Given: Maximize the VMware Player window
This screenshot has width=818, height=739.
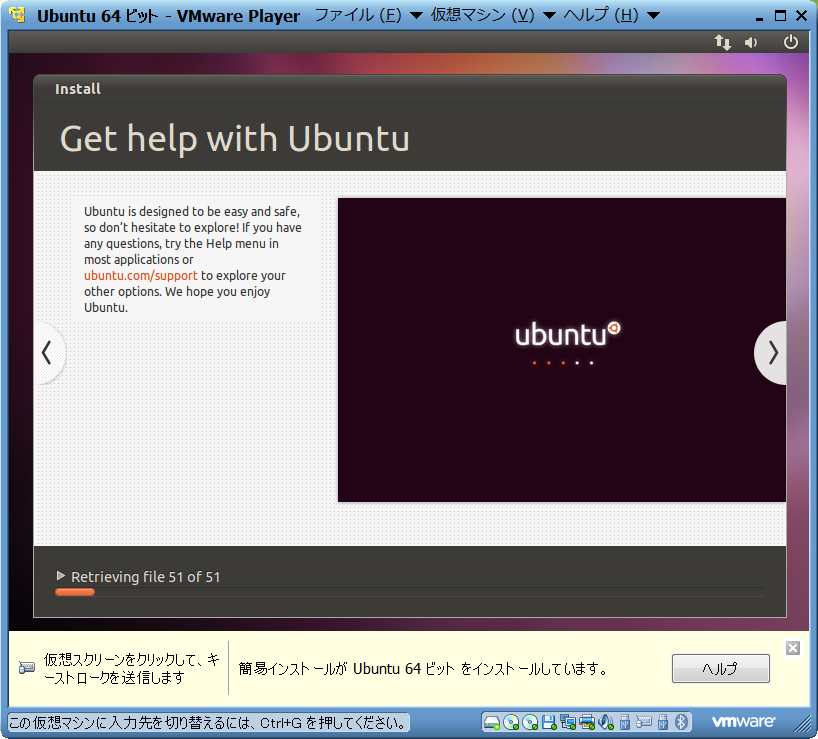Looking at the screenshot, I should pos(780,16).
